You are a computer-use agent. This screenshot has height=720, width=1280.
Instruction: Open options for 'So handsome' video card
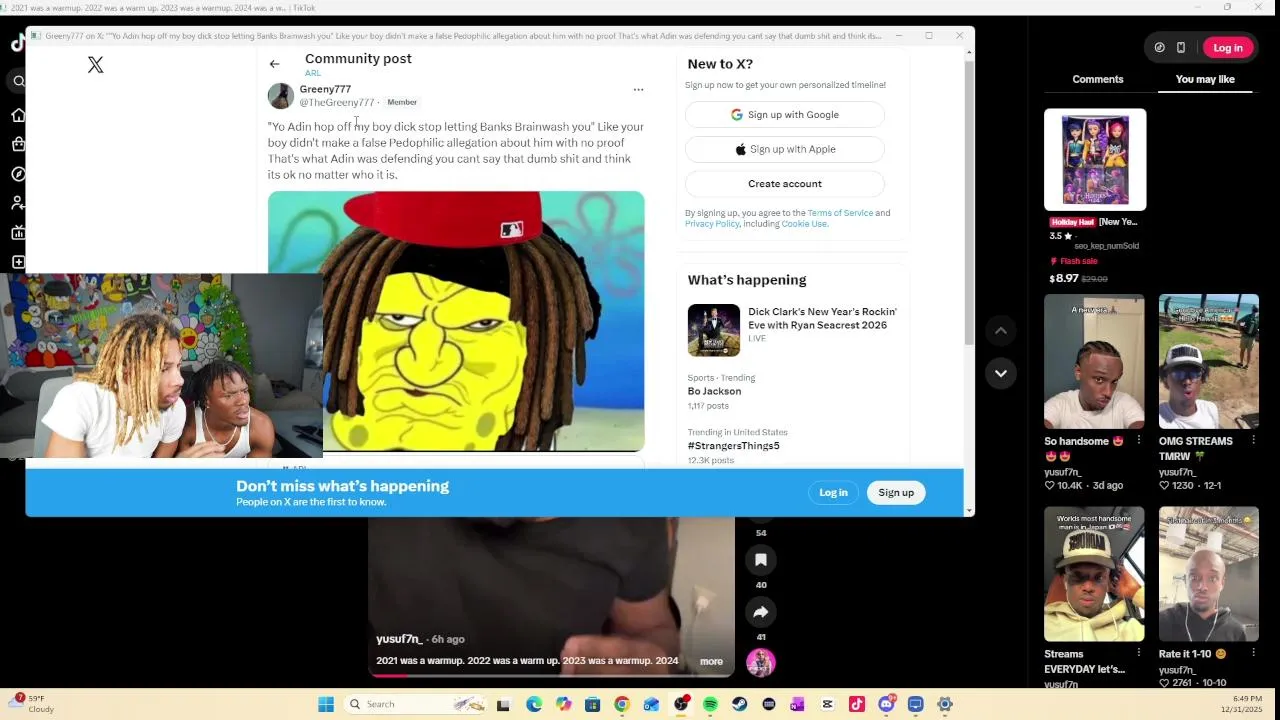coord(1138,441)
